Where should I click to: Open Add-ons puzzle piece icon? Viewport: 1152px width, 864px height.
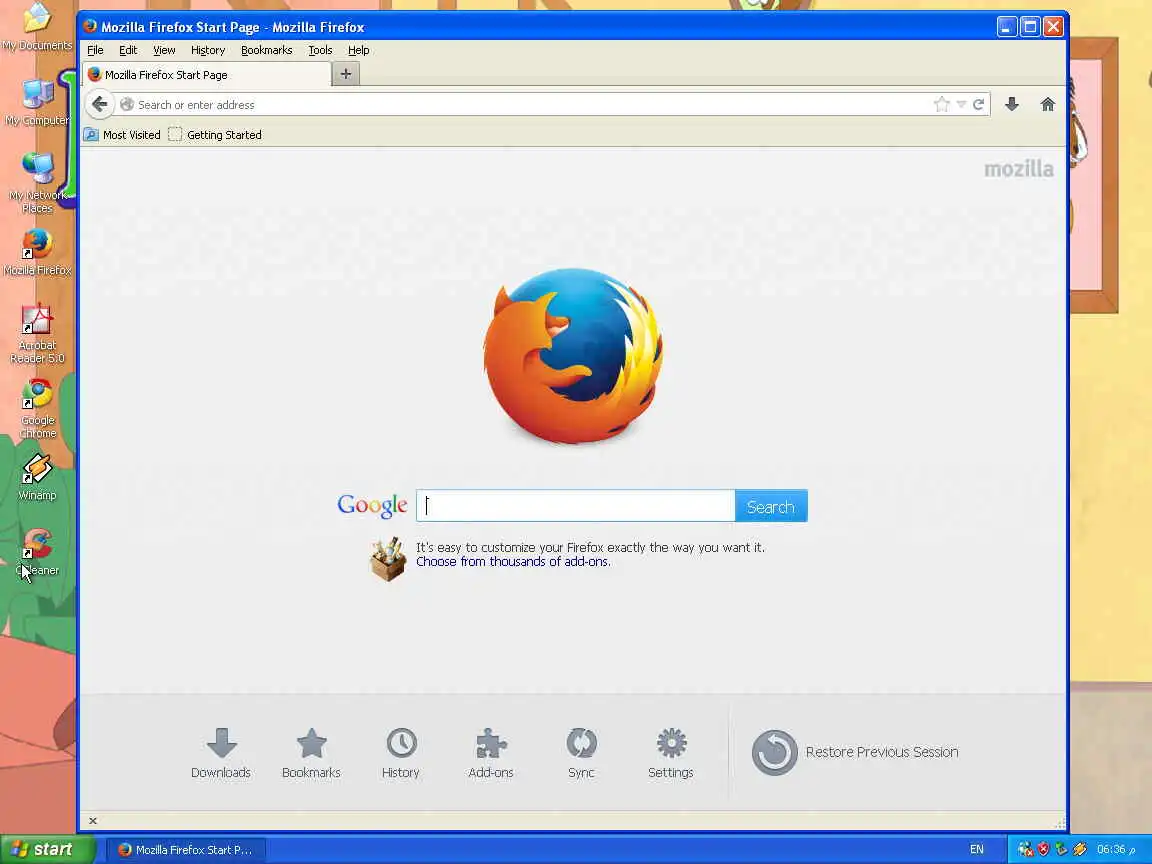(491, 753)
